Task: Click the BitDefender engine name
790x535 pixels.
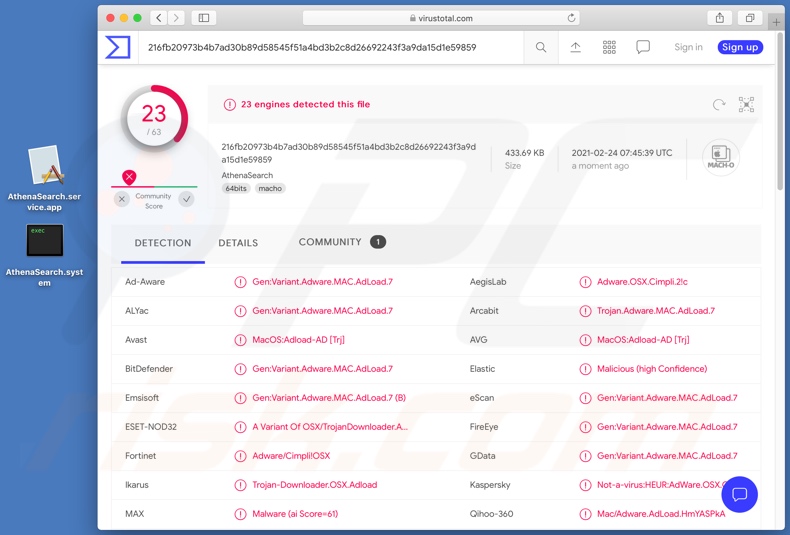Action: 149,369
